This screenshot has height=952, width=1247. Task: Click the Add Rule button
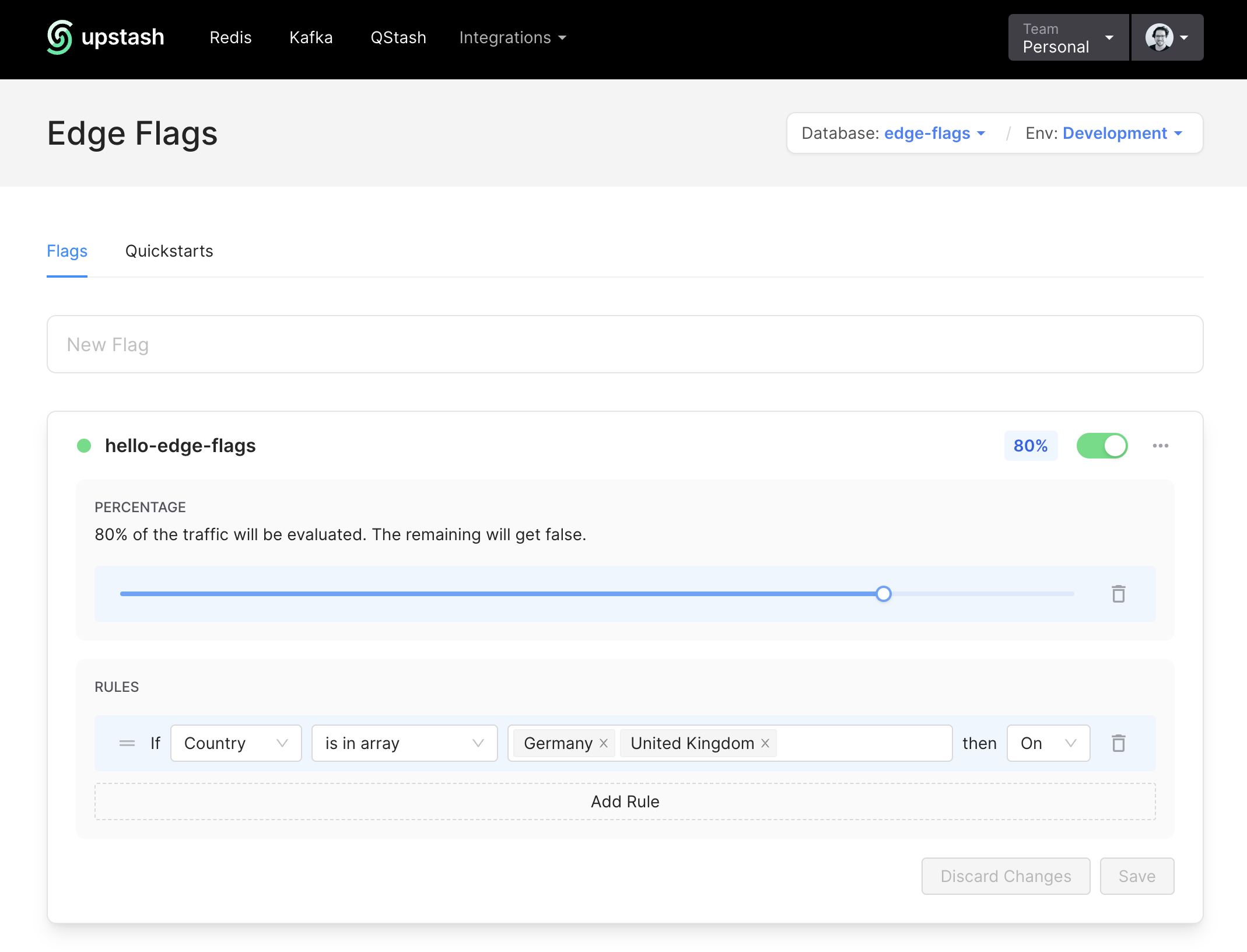[x=625, y=801]
